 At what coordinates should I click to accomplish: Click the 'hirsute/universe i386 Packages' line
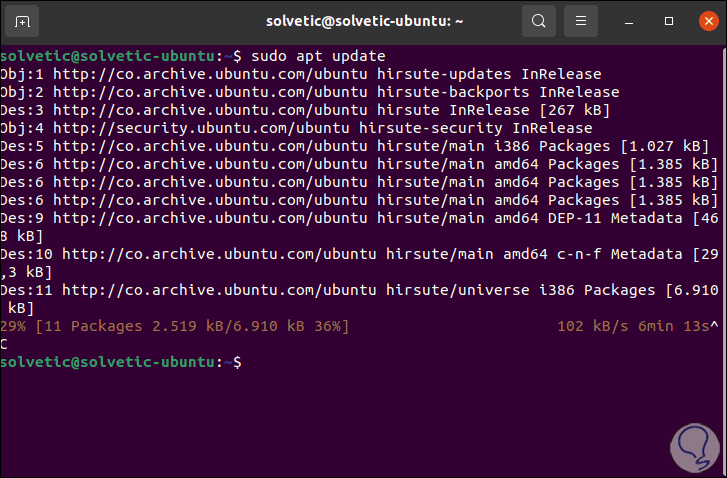359,300
